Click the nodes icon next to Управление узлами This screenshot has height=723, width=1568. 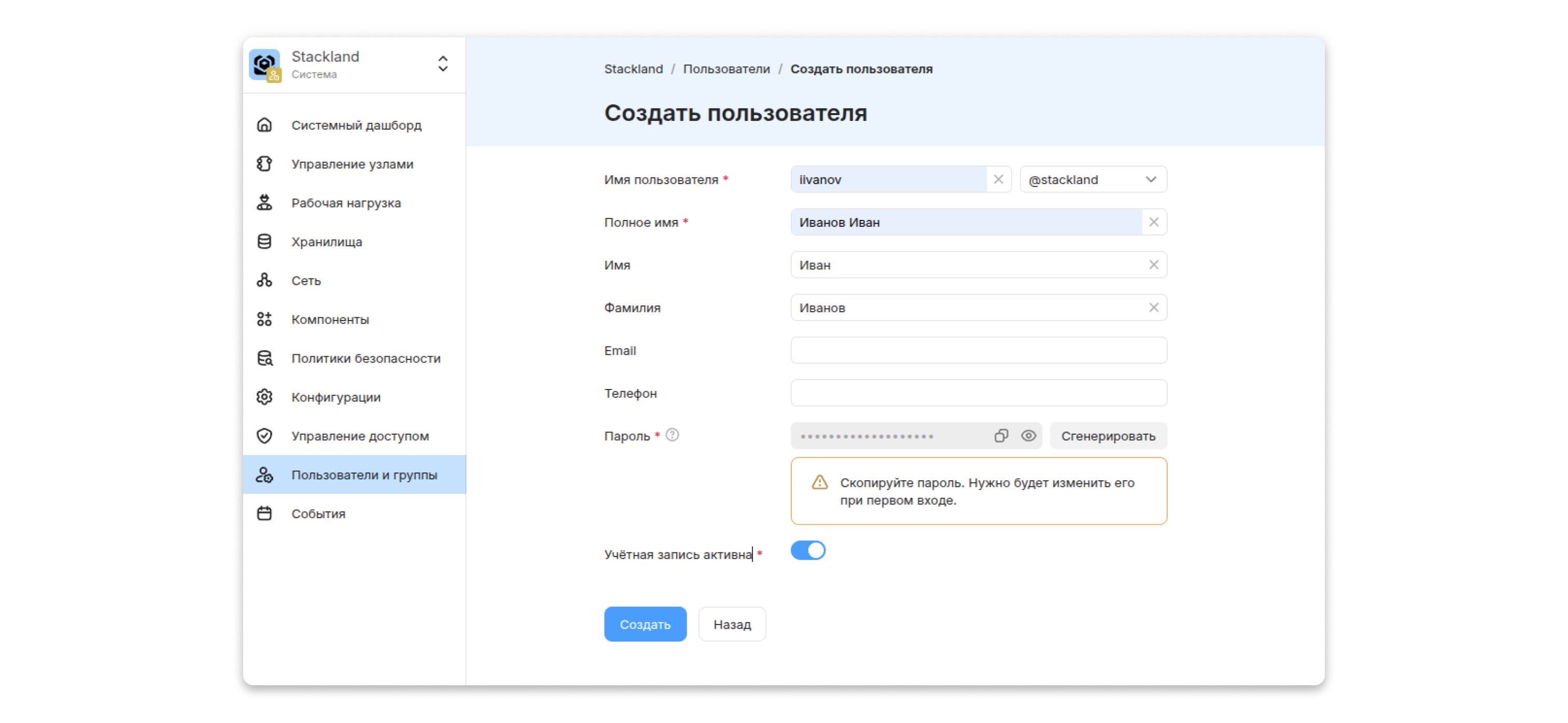[x=264, y=164]
